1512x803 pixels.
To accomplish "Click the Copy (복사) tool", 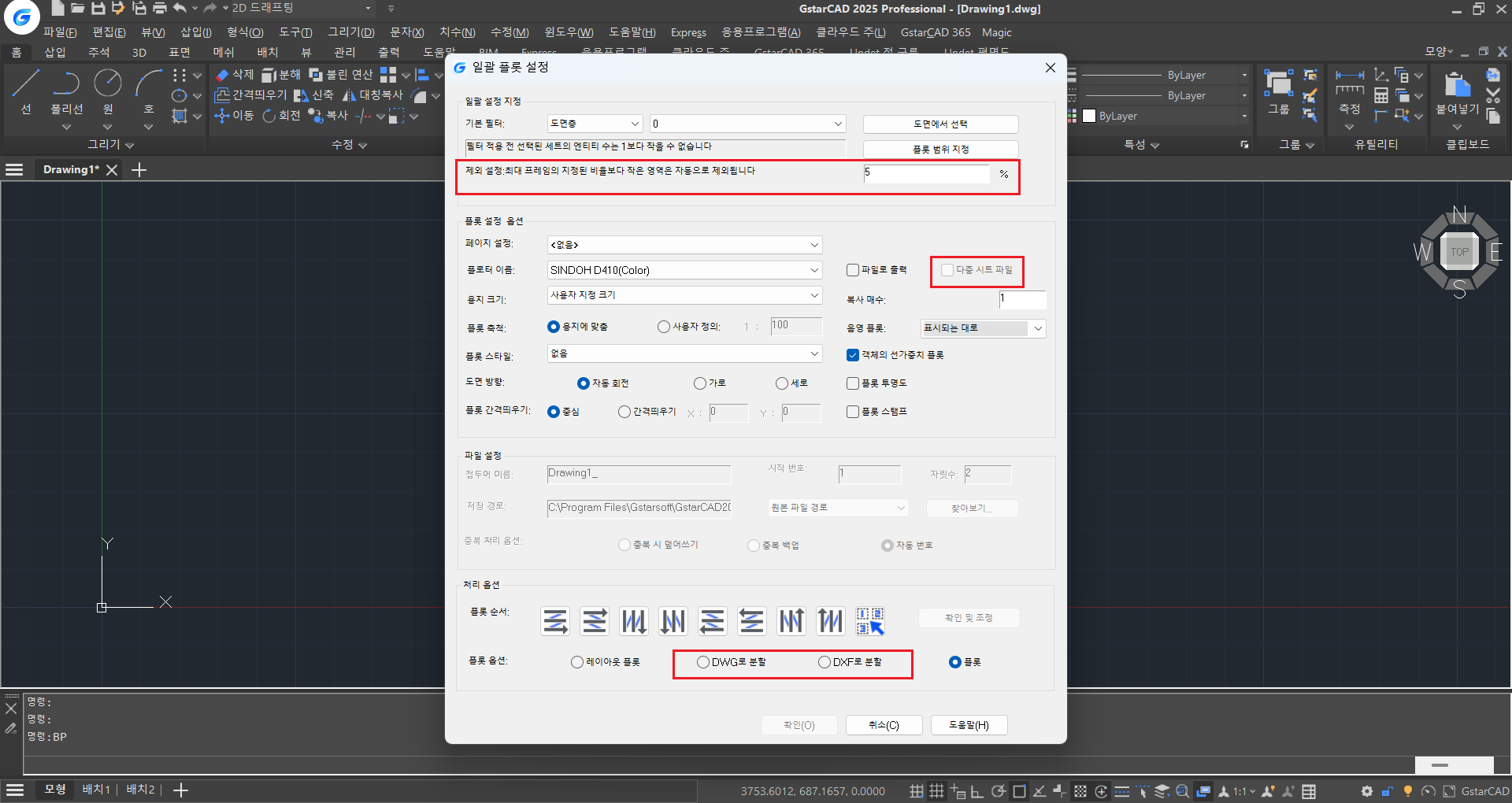I will [328, 116].
